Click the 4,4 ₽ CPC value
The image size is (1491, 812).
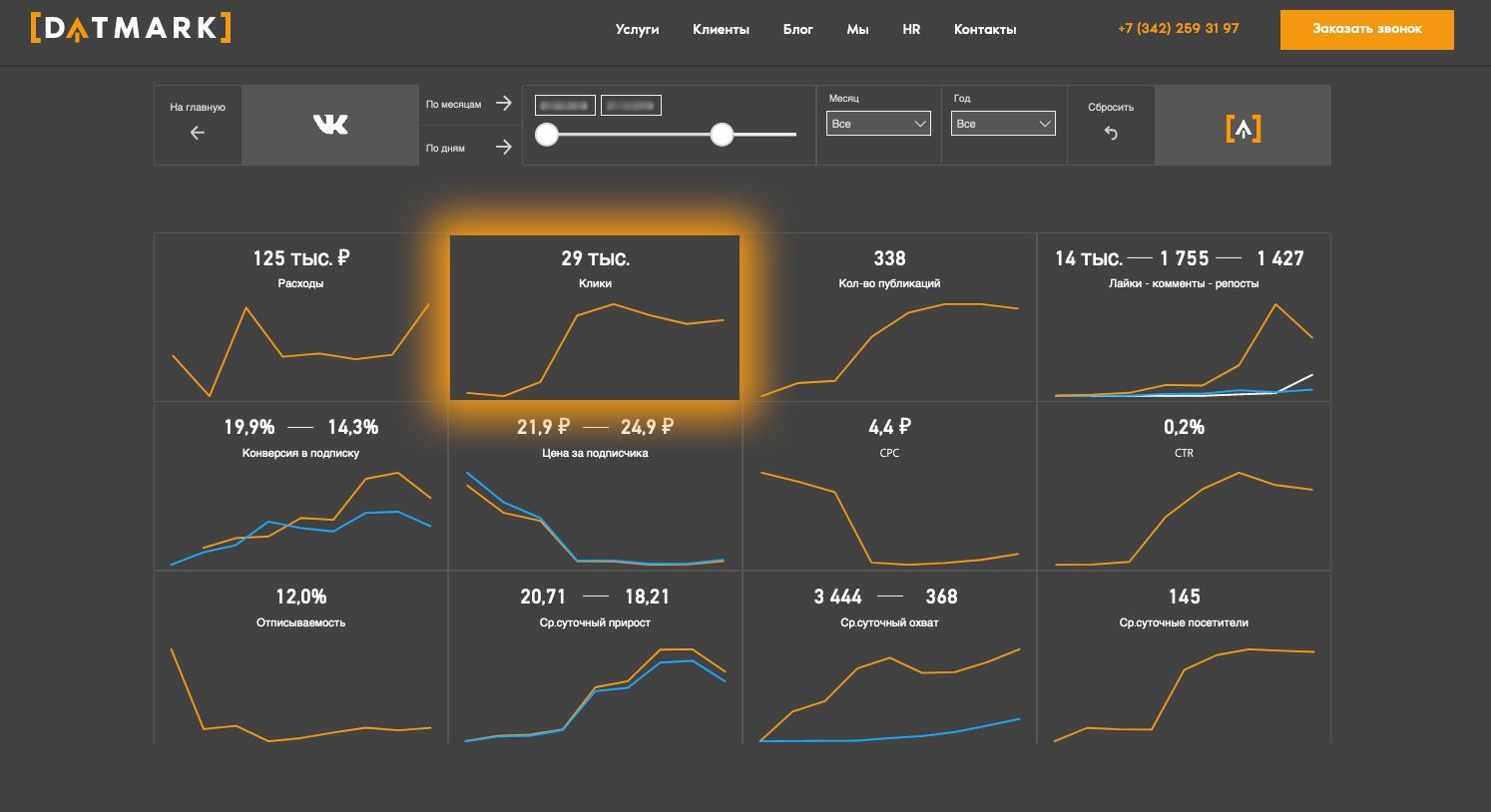pos(889,427)
